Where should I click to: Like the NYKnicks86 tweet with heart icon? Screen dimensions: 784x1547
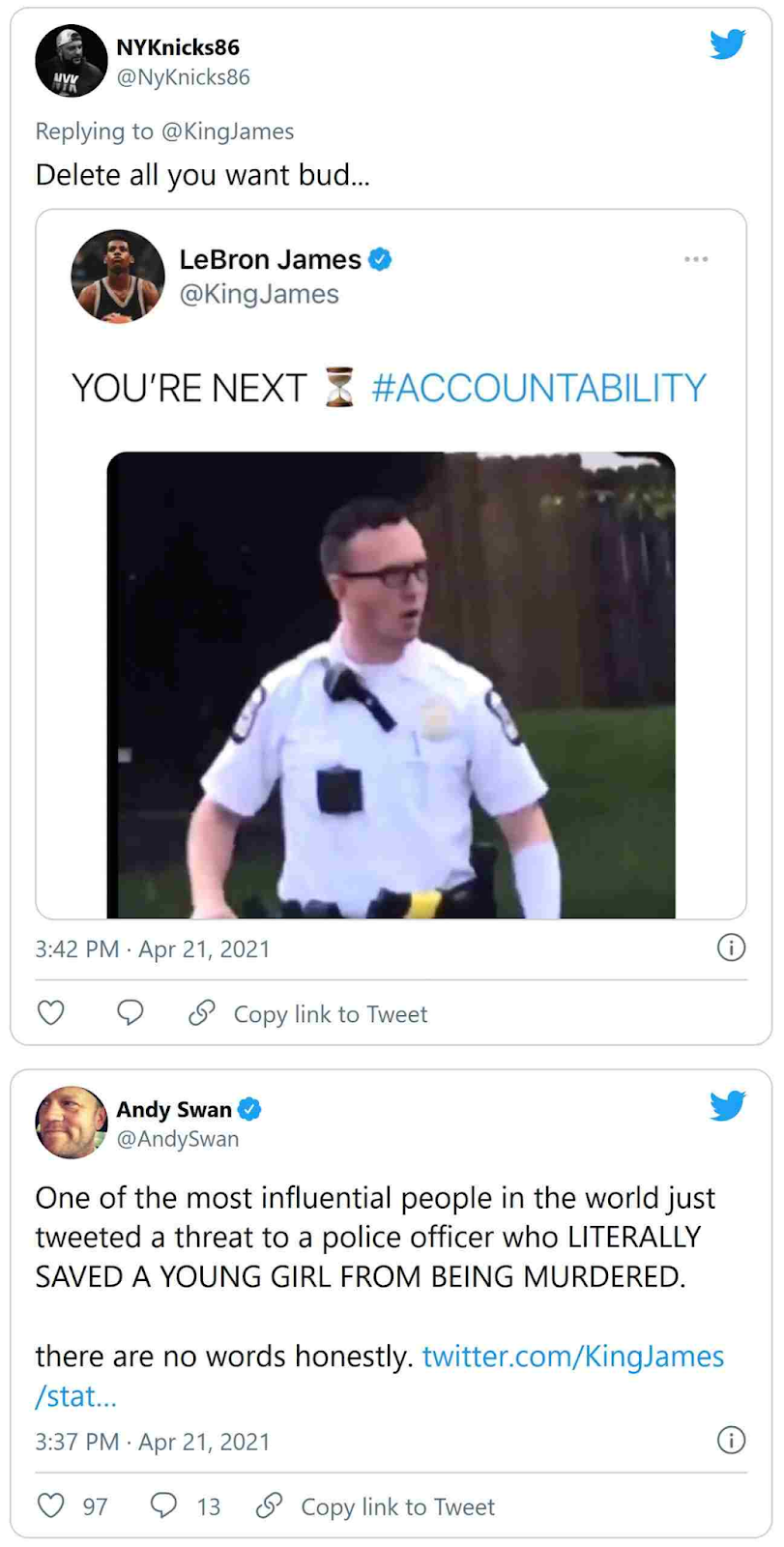[x=50, y=1012]
